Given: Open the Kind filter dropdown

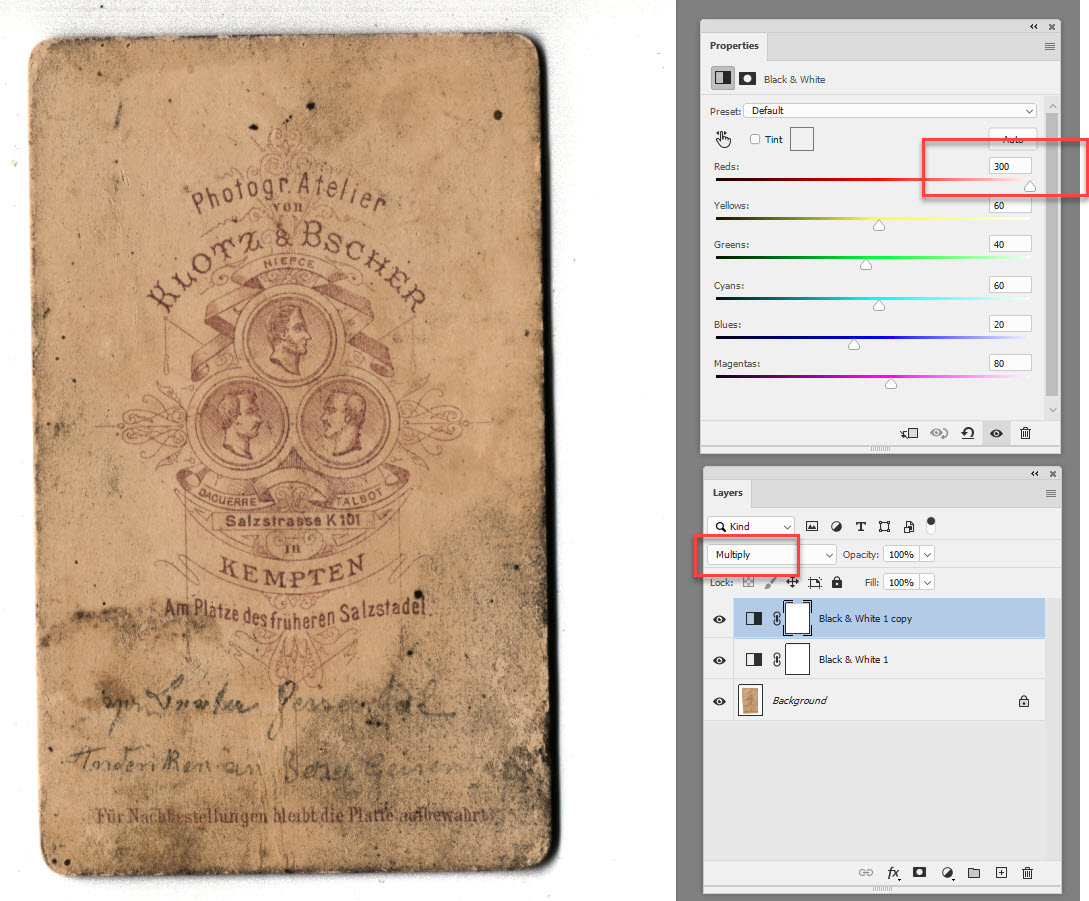Looking at the screenshot, I should pyautogui.click(x=750, y=525).
